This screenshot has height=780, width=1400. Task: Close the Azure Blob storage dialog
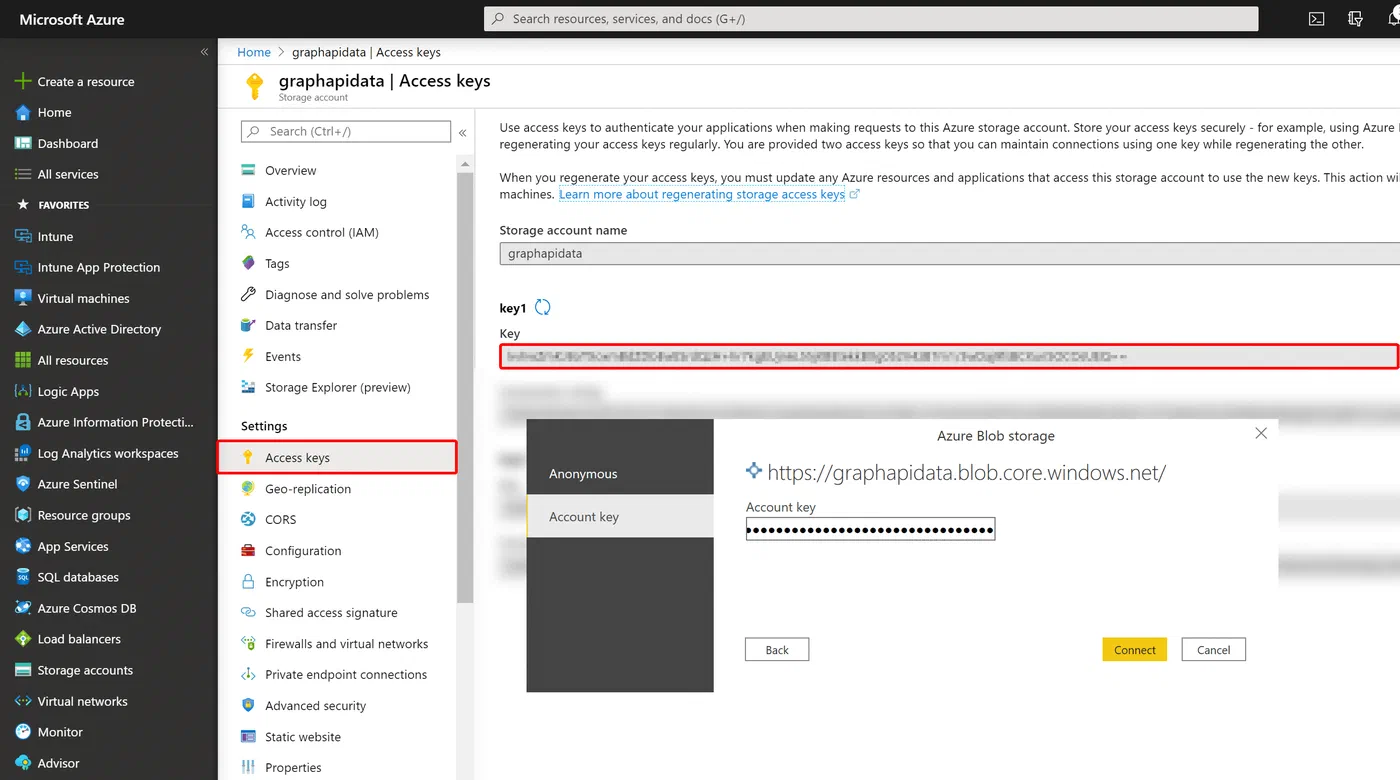(x=1261, y=433)
